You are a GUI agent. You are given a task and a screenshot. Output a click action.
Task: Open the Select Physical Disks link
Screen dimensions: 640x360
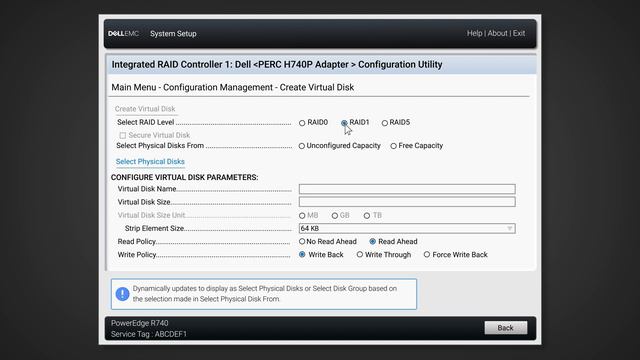pos(150,162)
